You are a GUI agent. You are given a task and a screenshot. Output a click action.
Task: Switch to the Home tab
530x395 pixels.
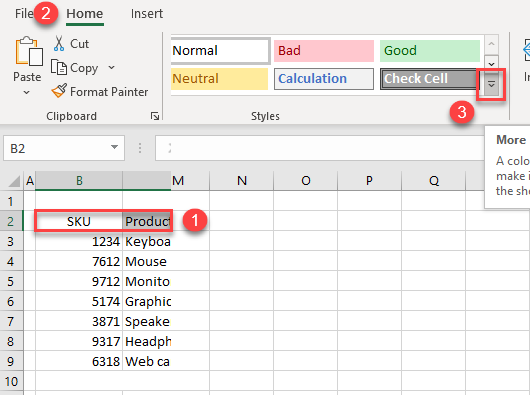(x=85, y=14)
